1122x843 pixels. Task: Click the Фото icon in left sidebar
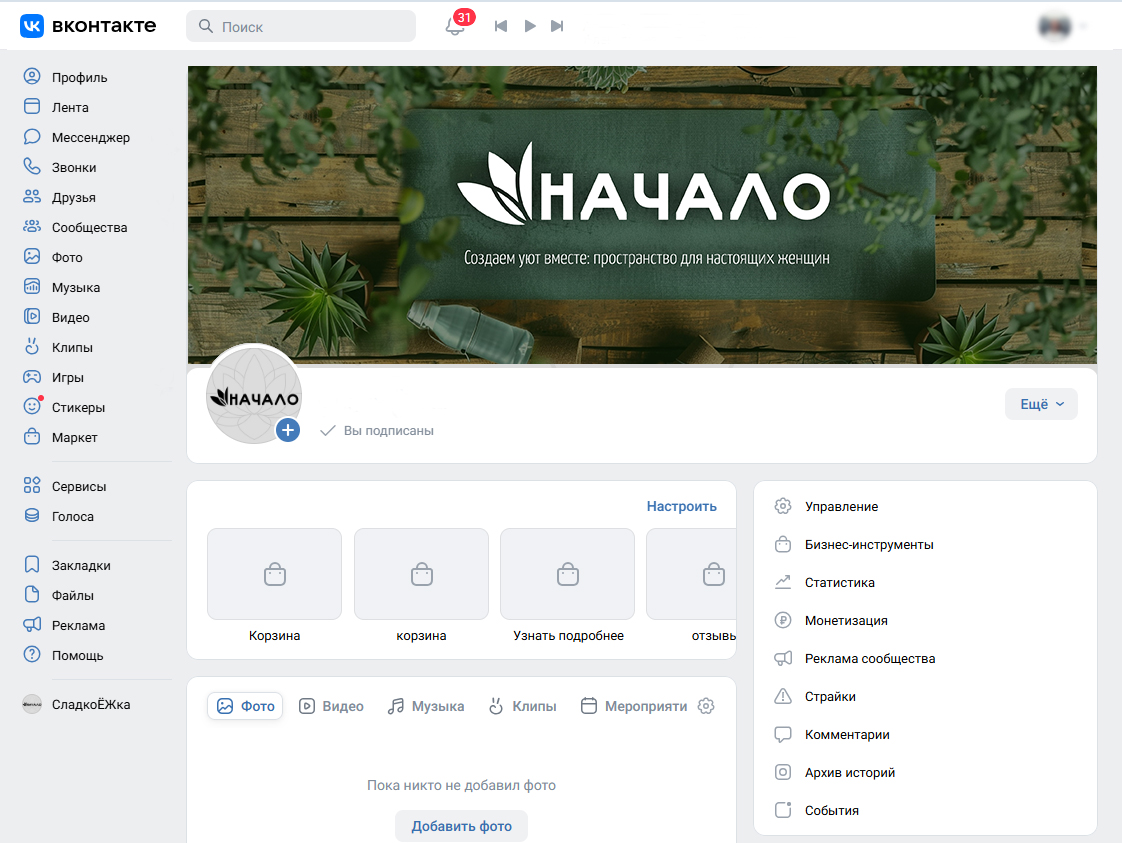click(32, 256)
